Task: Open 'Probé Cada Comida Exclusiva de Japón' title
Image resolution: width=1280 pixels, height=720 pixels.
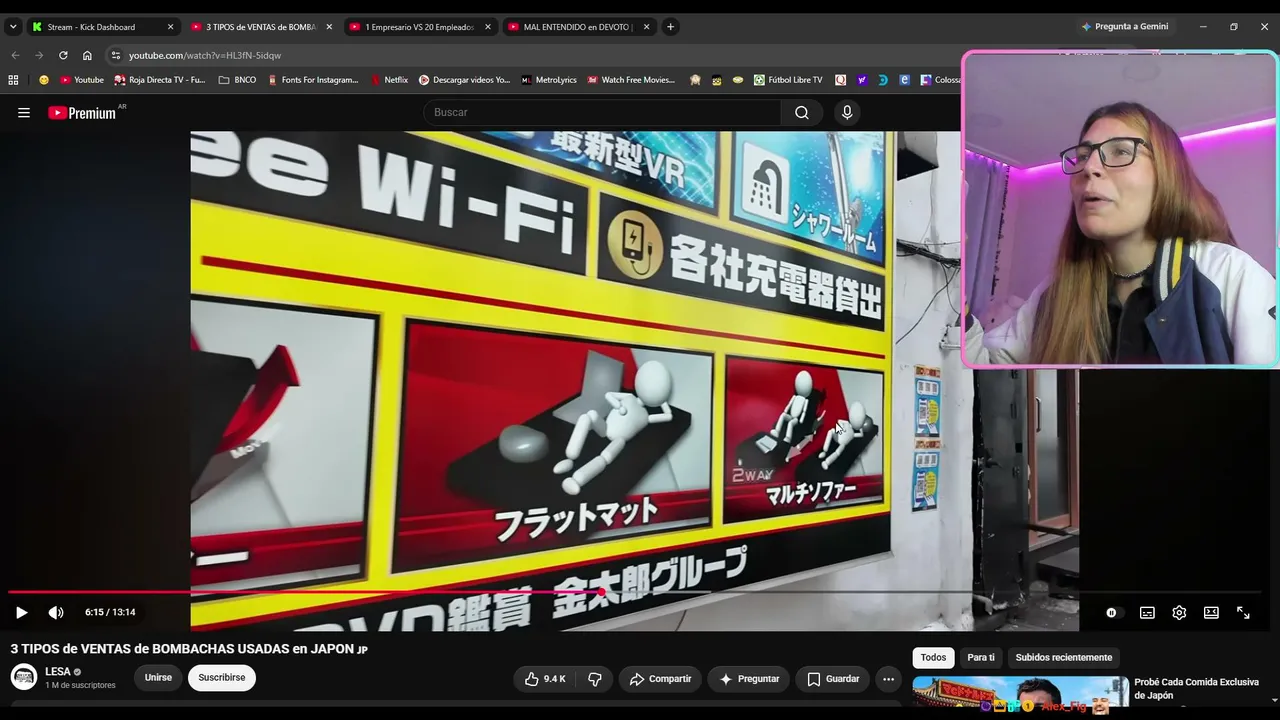Action: tap(1196, 689)
